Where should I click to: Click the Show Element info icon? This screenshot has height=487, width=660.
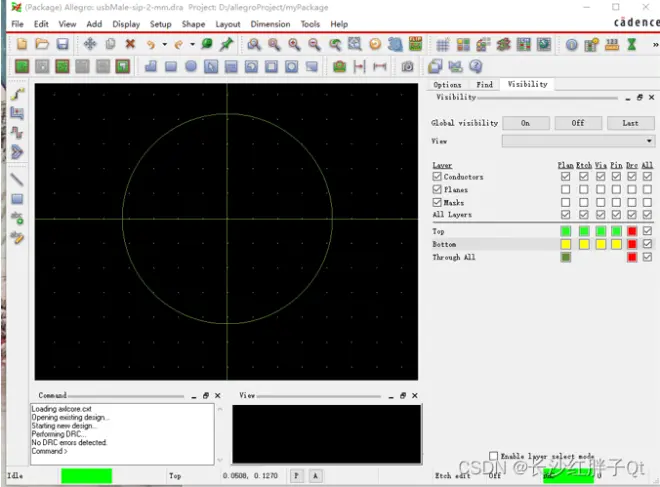click(x=571, y=45)
